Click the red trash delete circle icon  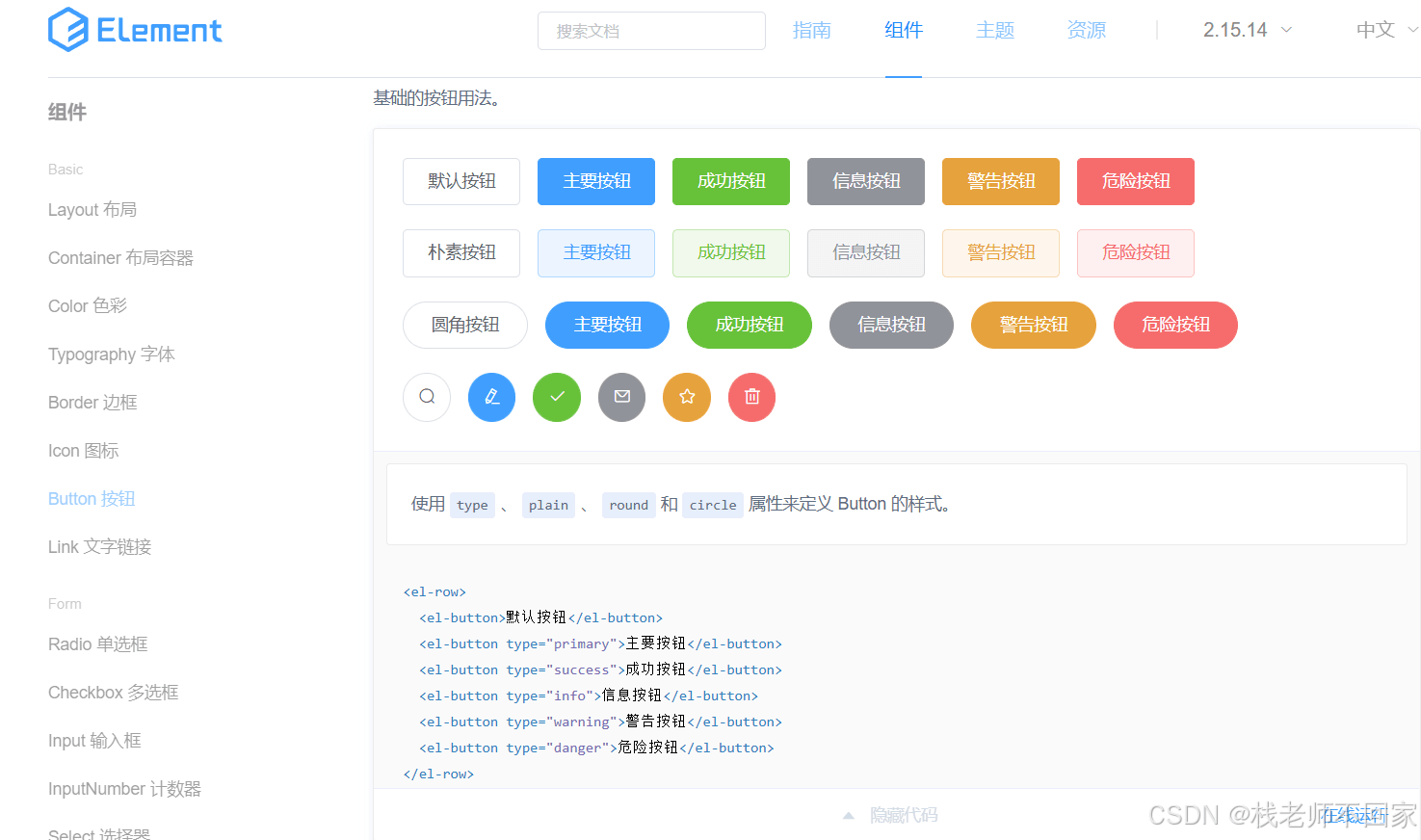(751, 397)
